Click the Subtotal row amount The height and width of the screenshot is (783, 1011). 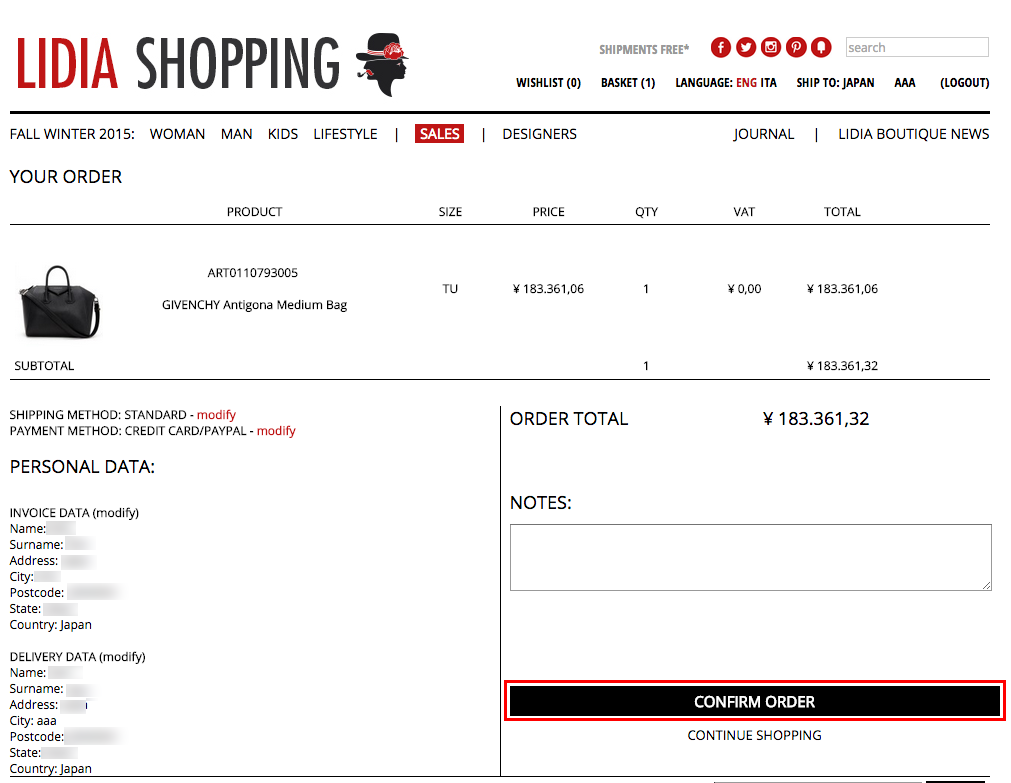(x=842, y=366)
